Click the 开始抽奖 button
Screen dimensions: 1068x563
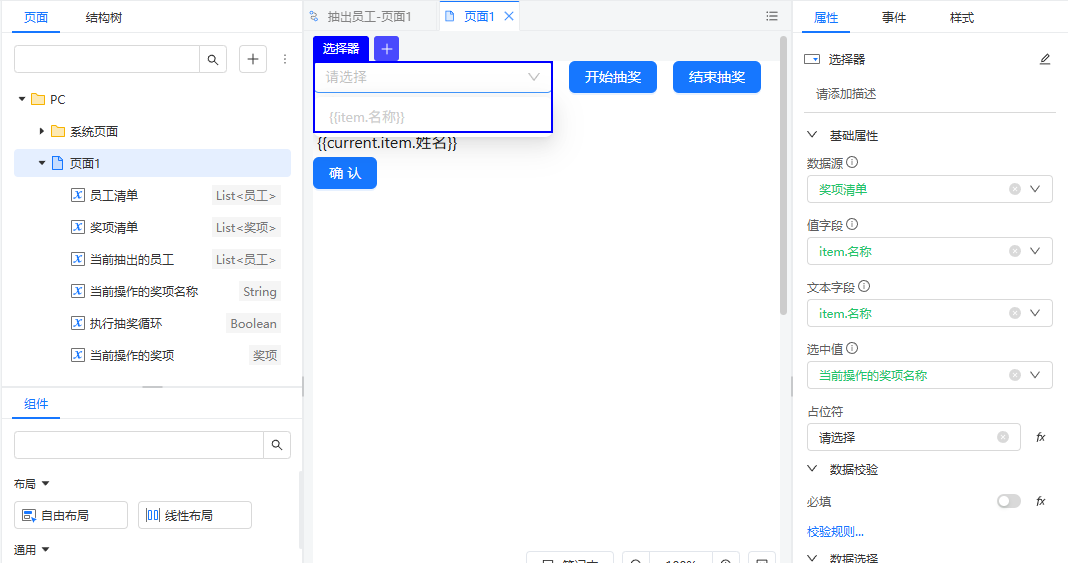tap(613, 77)
